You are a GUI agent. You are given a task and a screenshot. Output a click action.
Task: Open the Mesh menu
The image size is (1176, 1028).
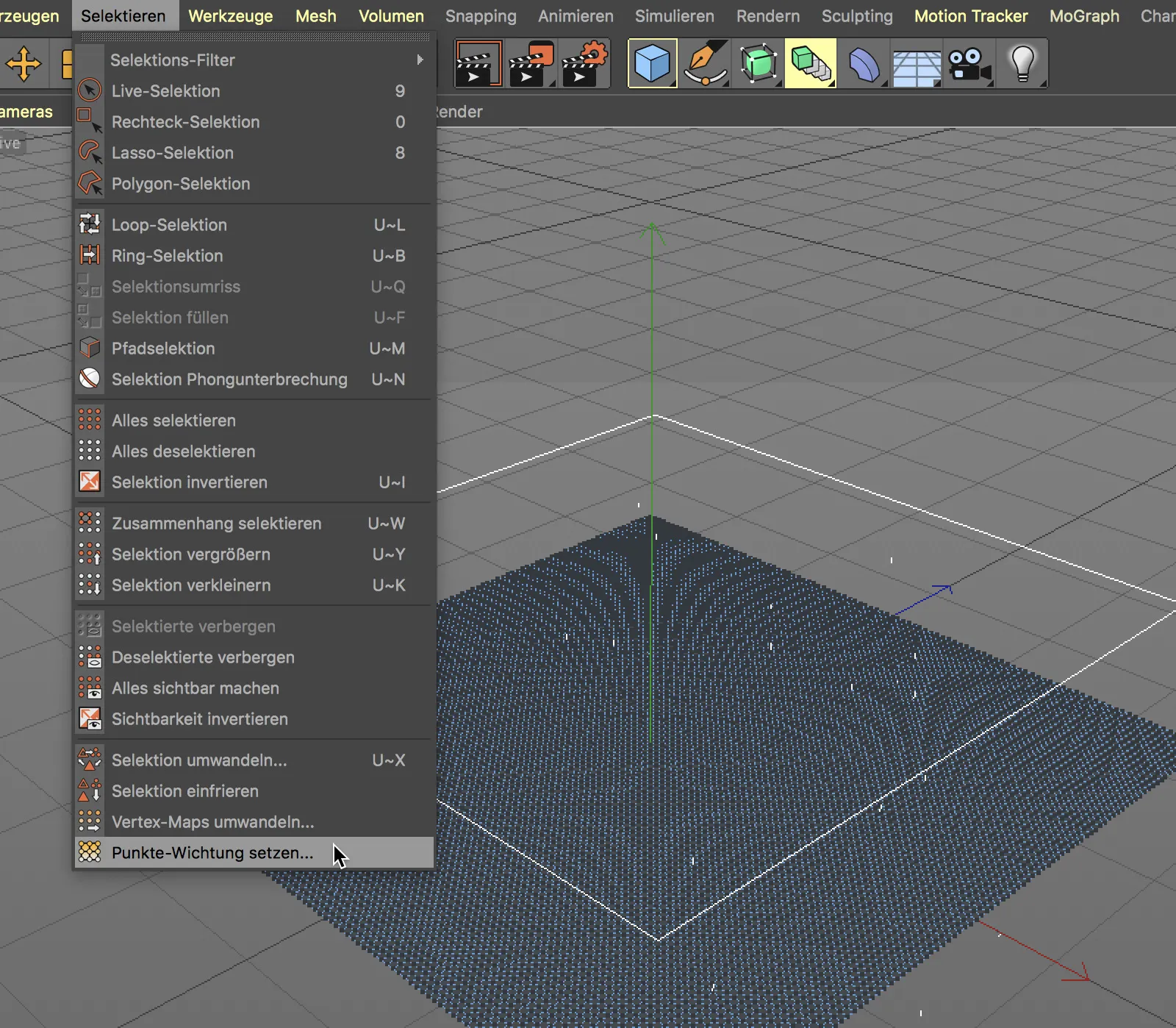coord(316,15)
